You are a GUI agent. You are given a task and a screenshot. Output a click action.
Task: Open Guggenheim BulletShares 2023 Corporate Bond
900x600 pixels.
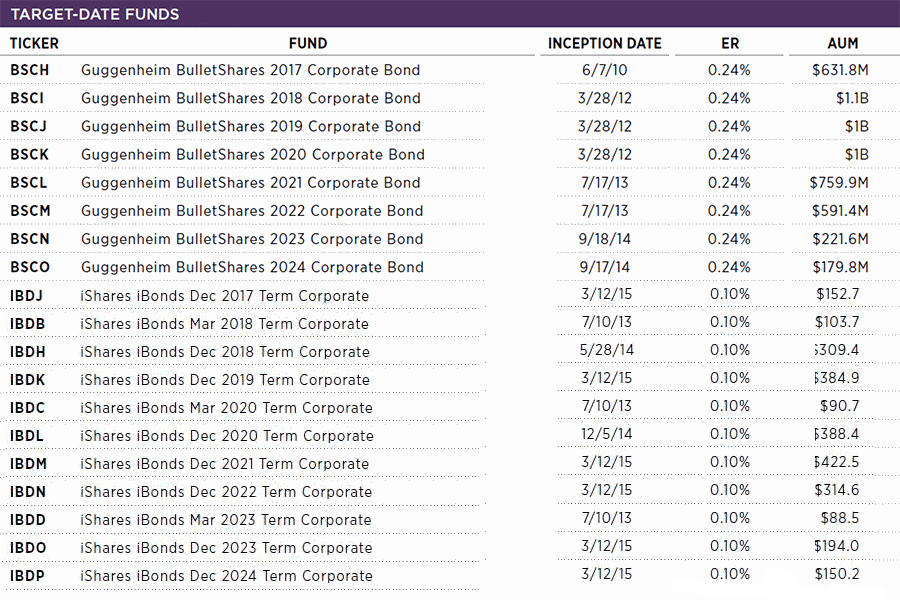[x=252, y=238]
